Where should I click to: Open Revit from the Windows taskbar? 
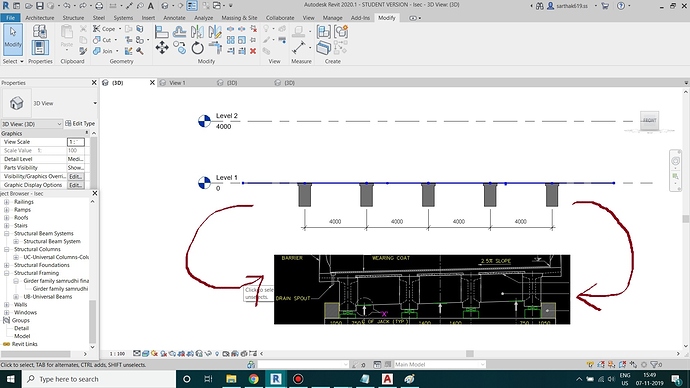[276, 379]
